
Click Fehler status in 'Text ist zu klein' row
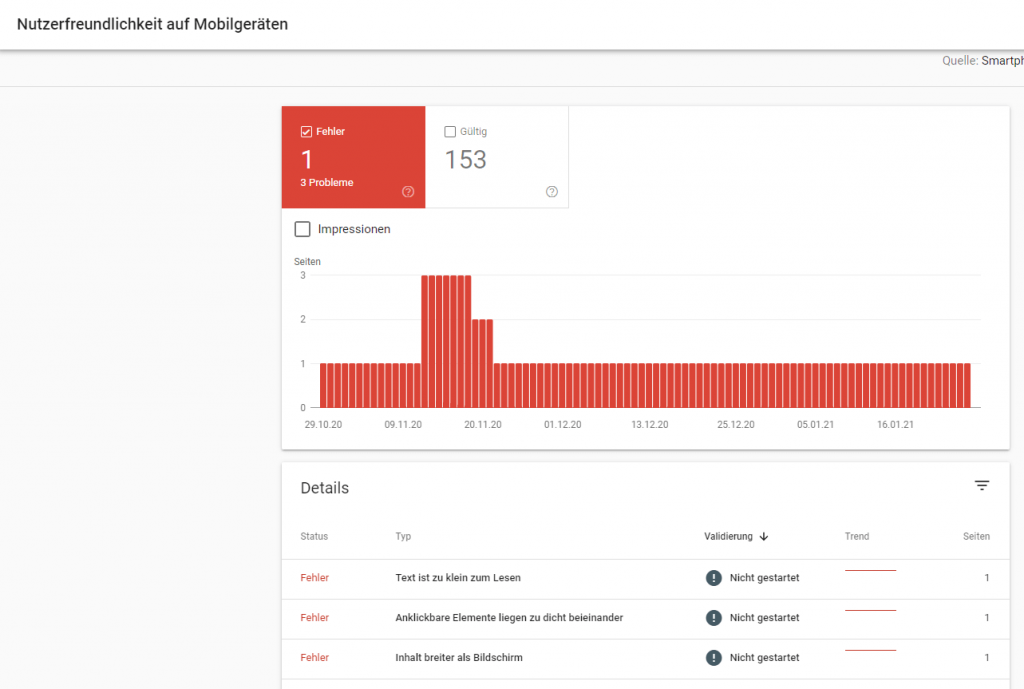point(314,577)
